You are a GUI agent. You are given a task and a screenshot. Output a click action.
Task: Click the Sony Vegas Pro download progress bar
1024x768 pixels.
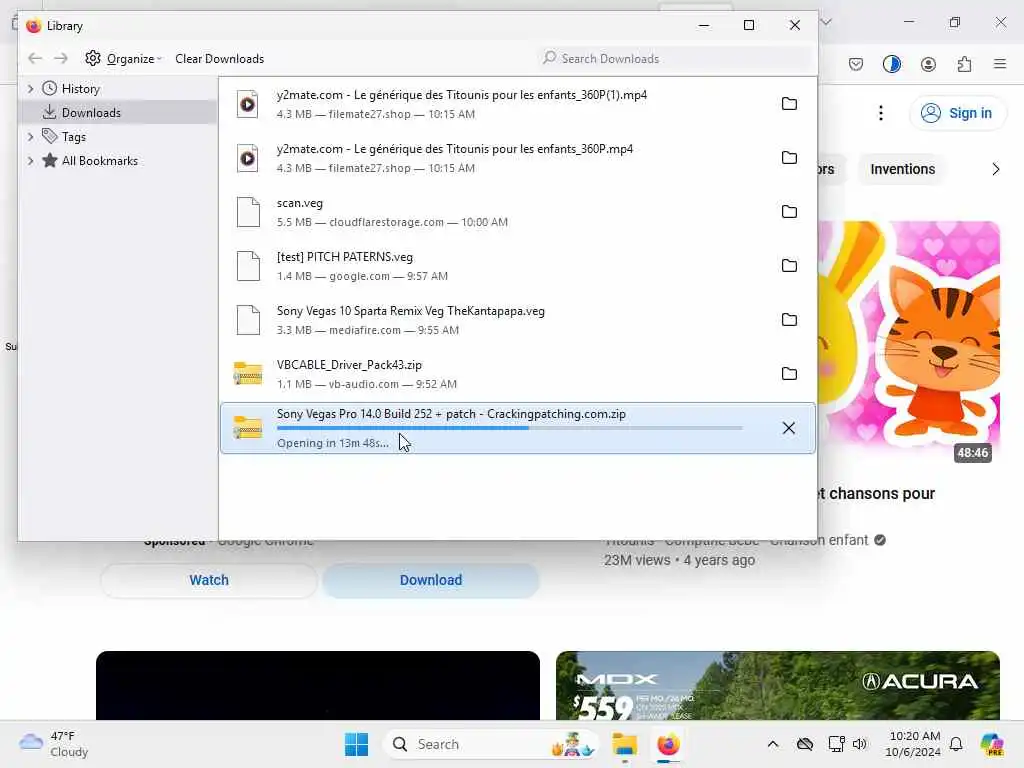509,428
